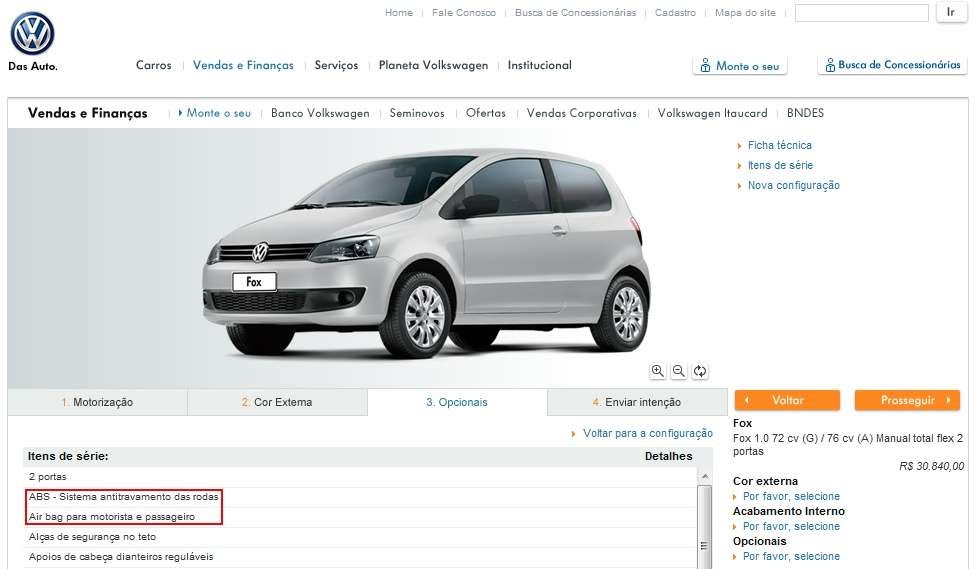This screenshot has width=977, height=569.
Task: Click scroll up arrow of items list
Action: [x=705, y=476]
